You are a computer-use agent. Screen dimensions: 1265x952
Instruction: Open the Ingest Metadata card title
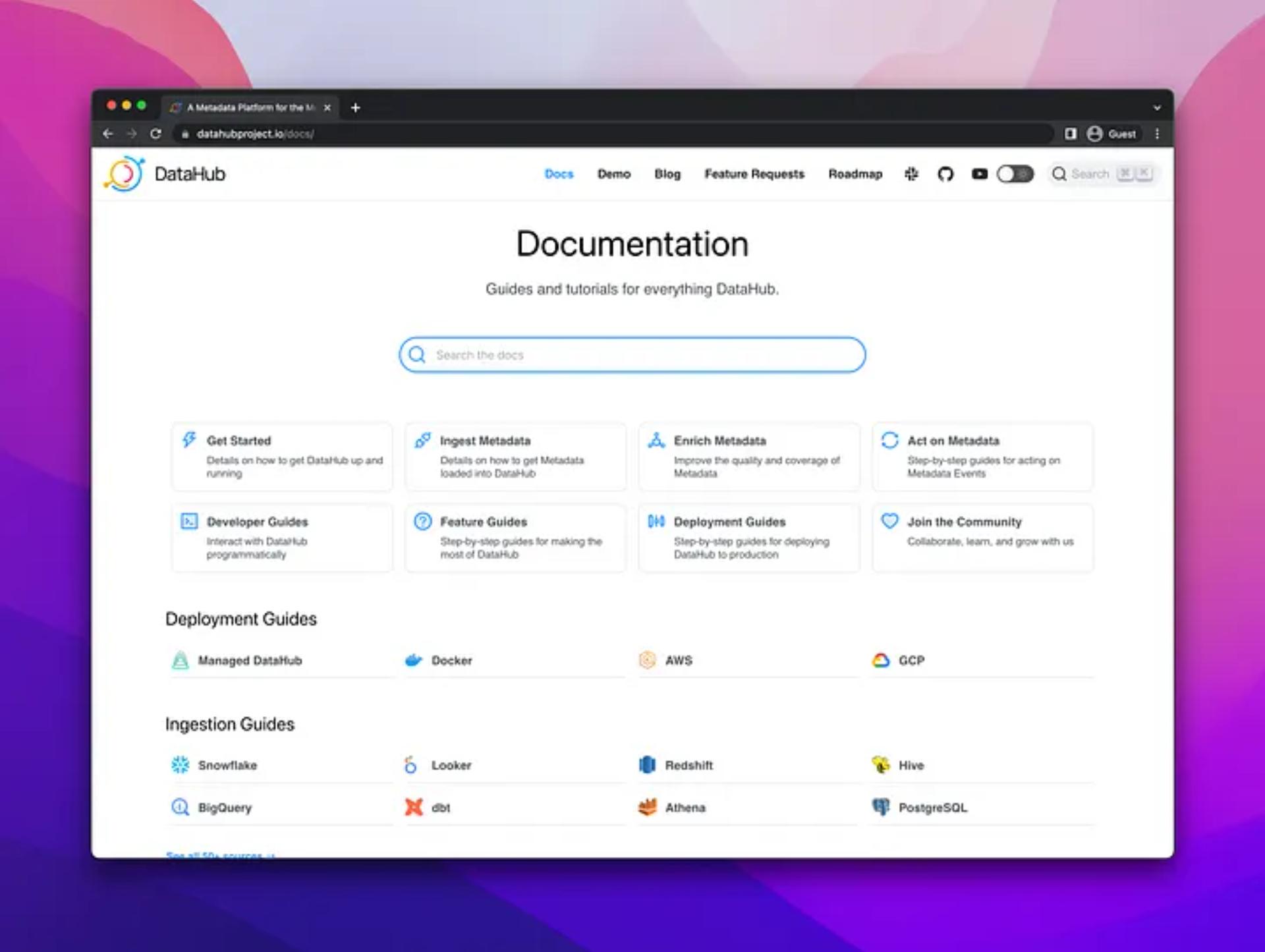(x=485, y=441)
